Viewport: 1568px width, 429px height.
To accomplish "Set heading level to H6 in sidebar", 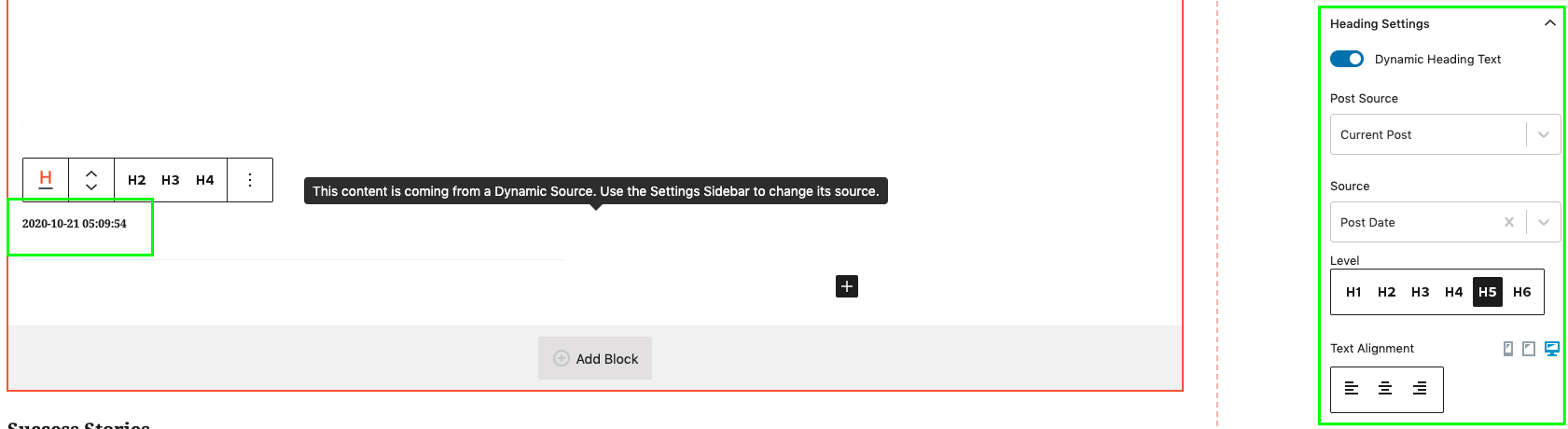I will point(1521,292).
